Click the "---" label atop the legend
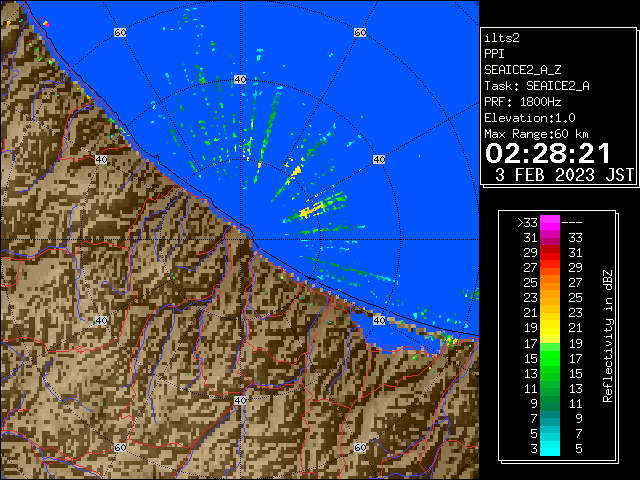This screenshot has width=640, height=480. pos(572,223)
